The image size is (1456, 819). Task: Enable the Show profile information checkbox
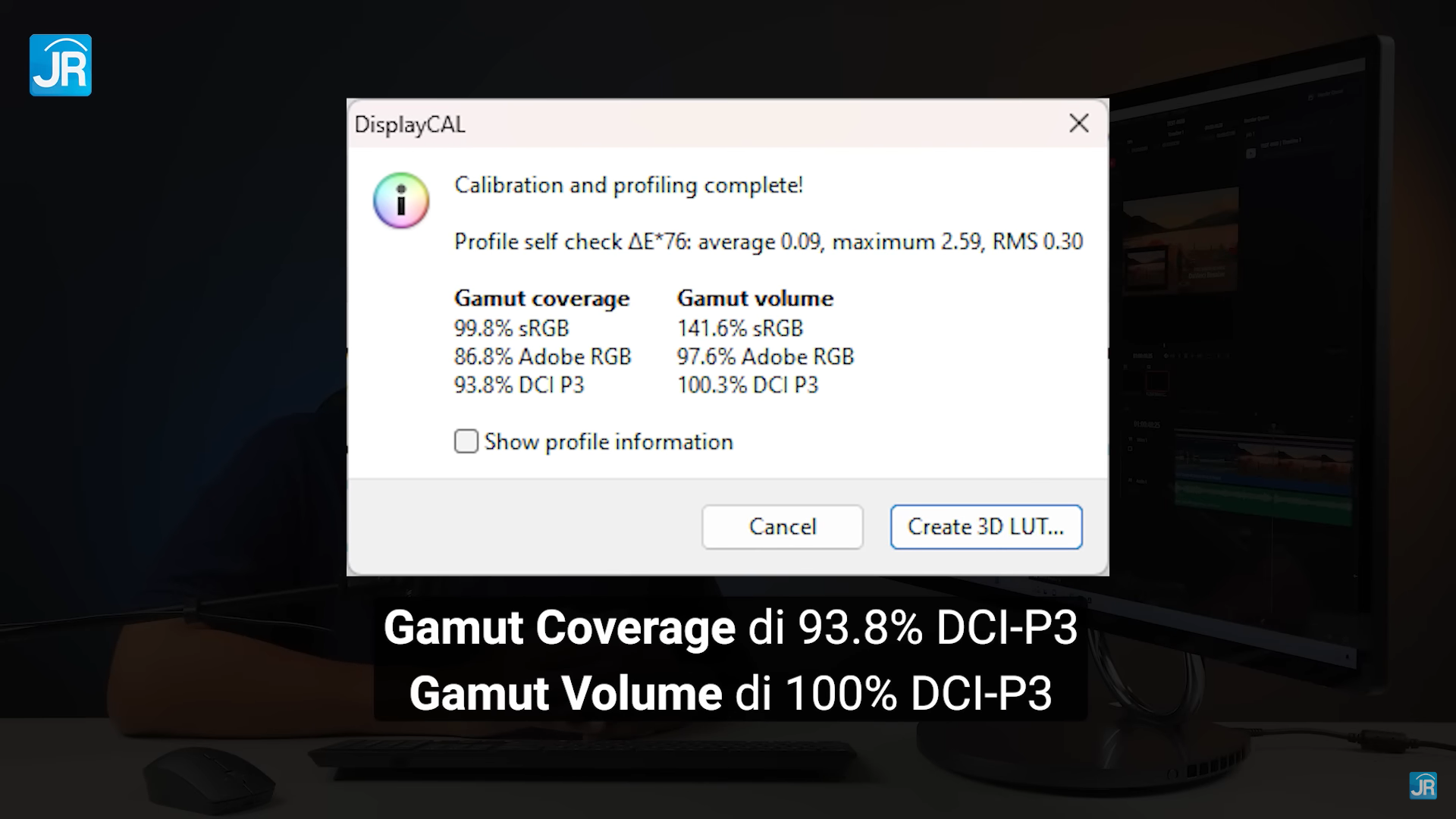pyautogui.click(x=466, y=441)
